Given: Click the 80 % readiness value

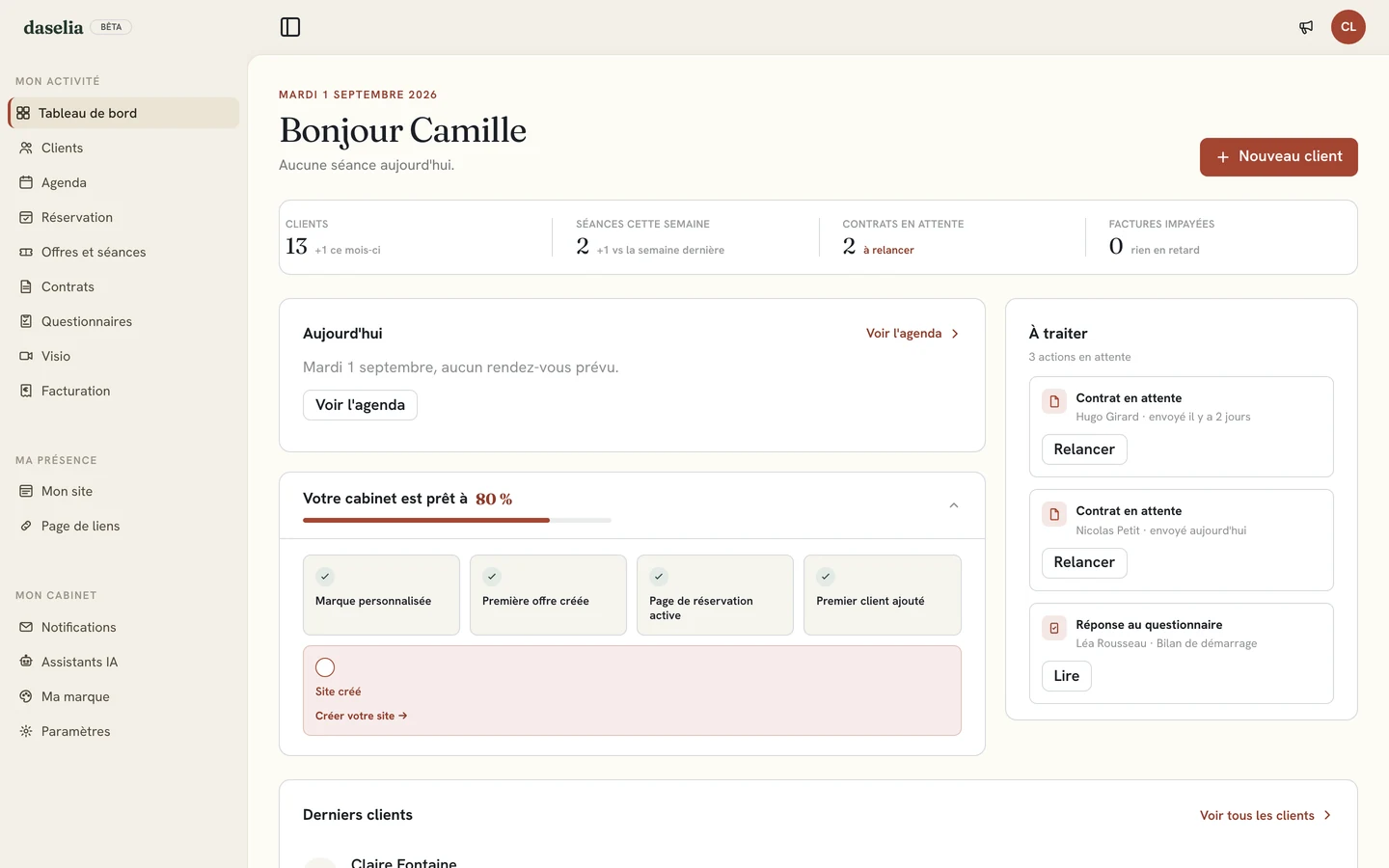Looking at the screenshot, I should pyautogui.click(x=494, y=499).
